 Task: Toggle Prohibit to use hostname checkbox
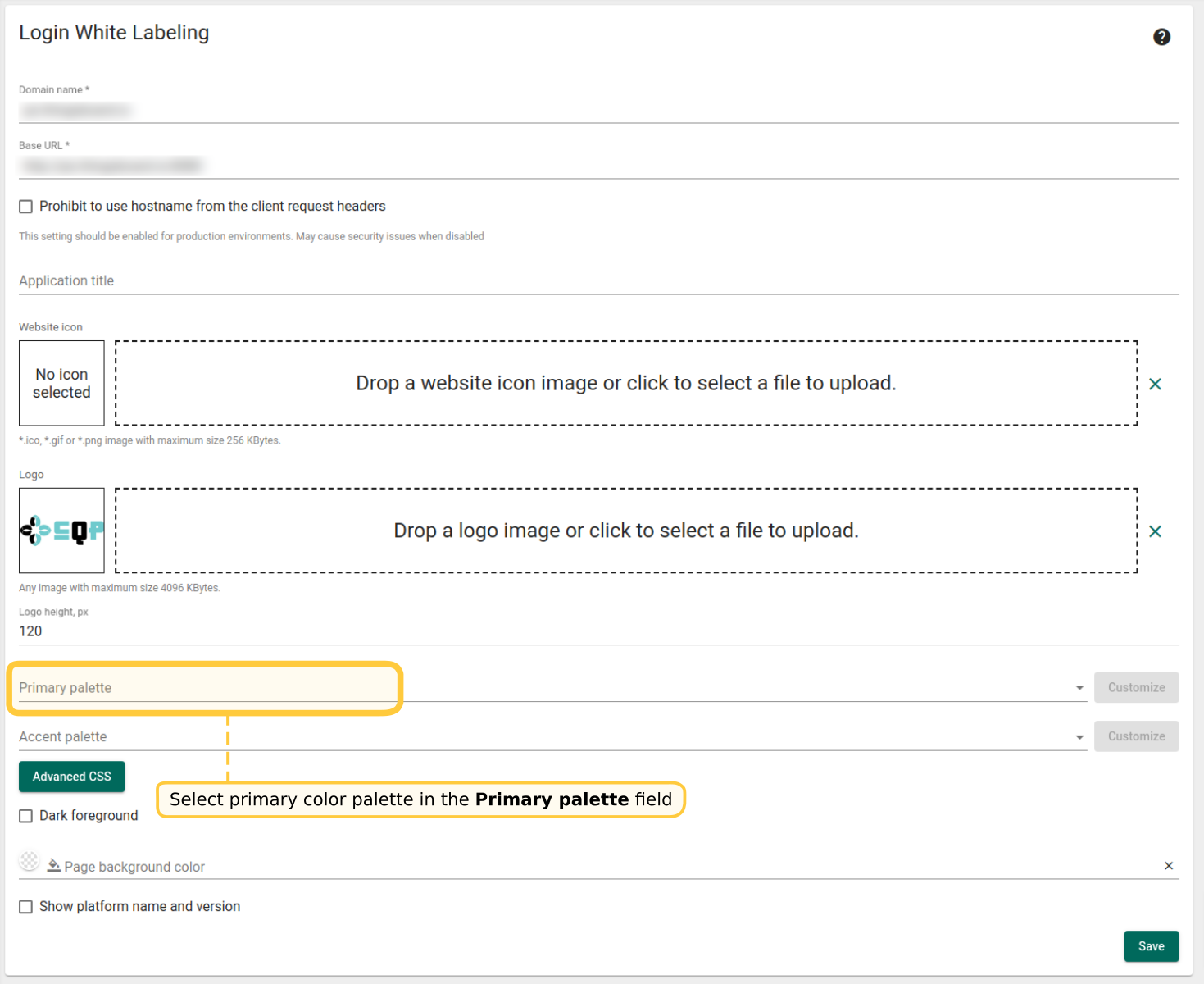26,207
